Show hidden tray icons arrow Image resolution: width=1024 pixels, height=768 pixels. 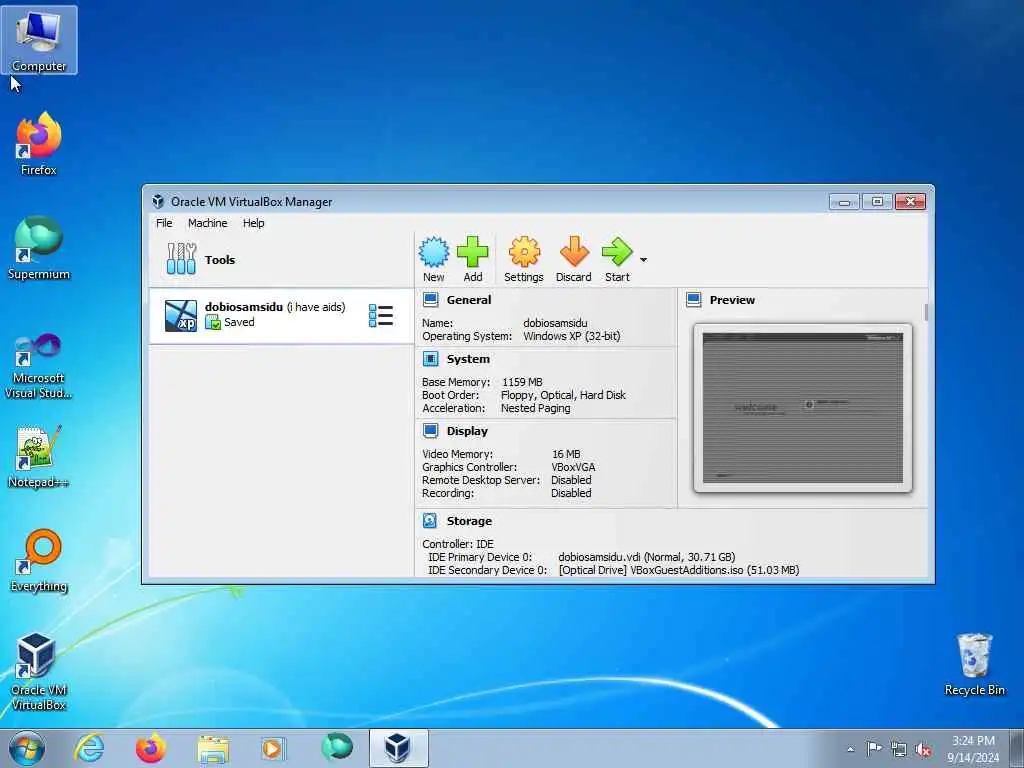850,749
